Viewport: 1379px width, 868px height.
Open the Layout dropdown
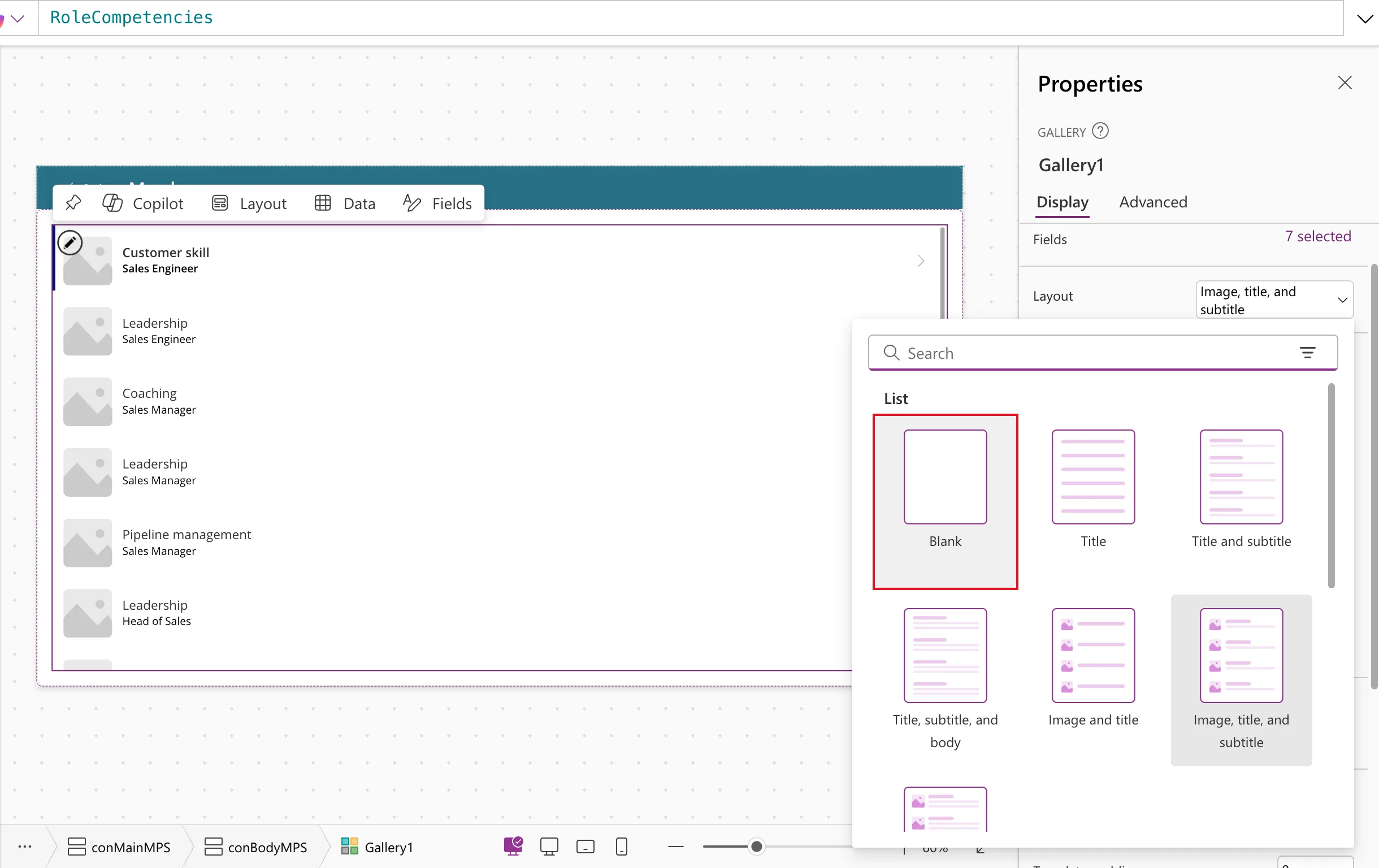1274,300
